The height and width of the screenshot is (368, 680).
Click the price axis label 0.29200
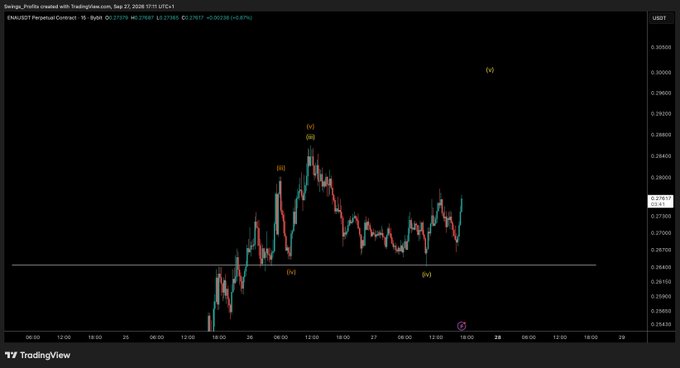pyautogui.click(x=661, y=114)
